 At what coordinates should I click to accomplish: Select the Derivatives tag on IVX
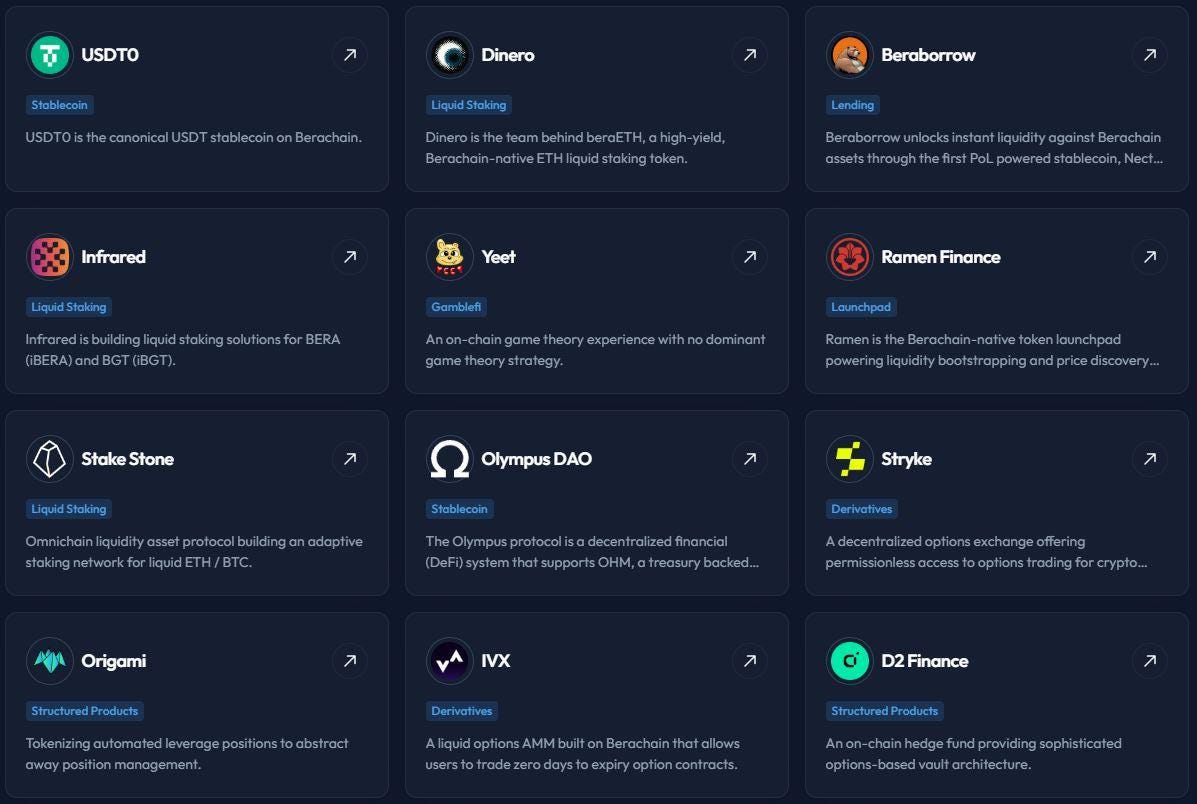point(462,711)
